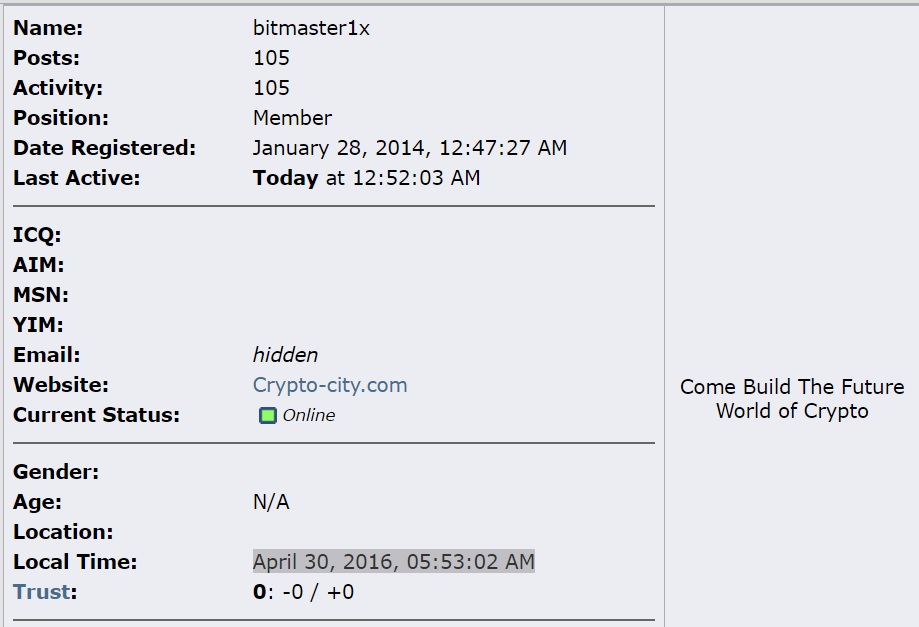Click the username bitmaster1x
Viewport: 919px width, 627px height.
pyautogui.click(x=311, y=28)
